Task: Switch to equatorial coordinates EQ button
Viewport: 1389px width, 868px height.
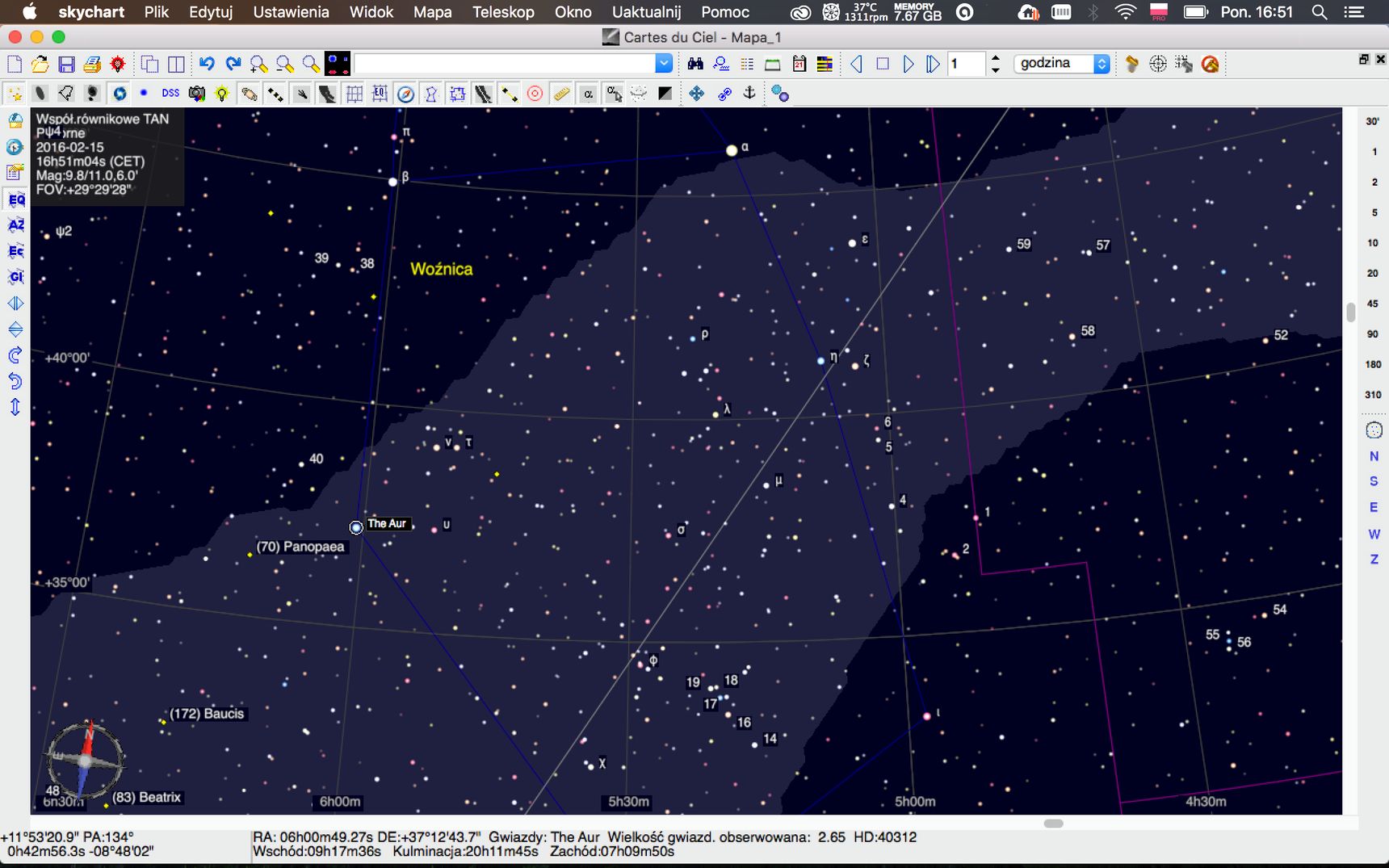Action: click(x=15, y=199)
